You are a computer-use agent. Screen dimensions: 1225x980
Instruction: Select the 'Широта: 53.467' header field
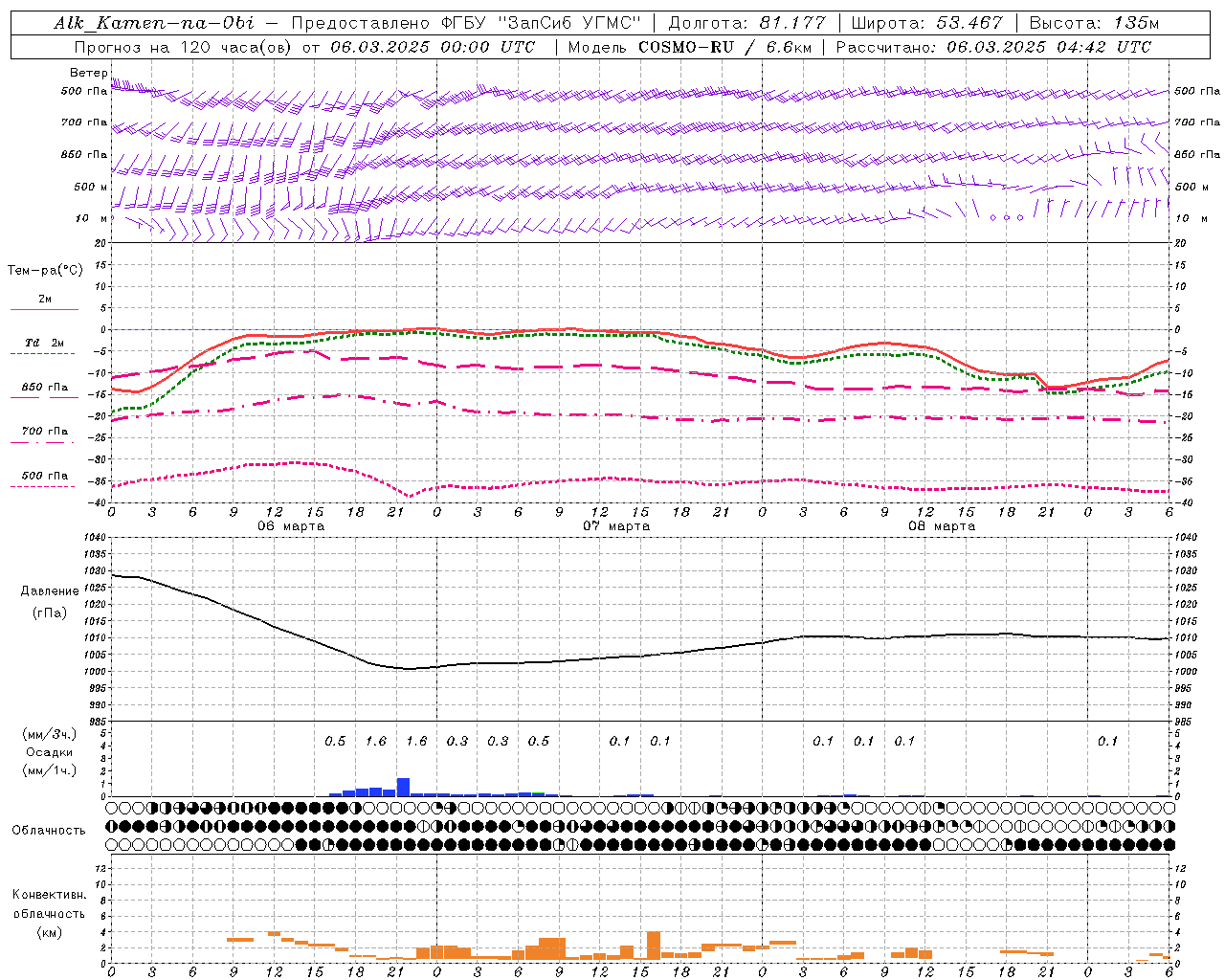pyautogui.click(x=926, y=23)
